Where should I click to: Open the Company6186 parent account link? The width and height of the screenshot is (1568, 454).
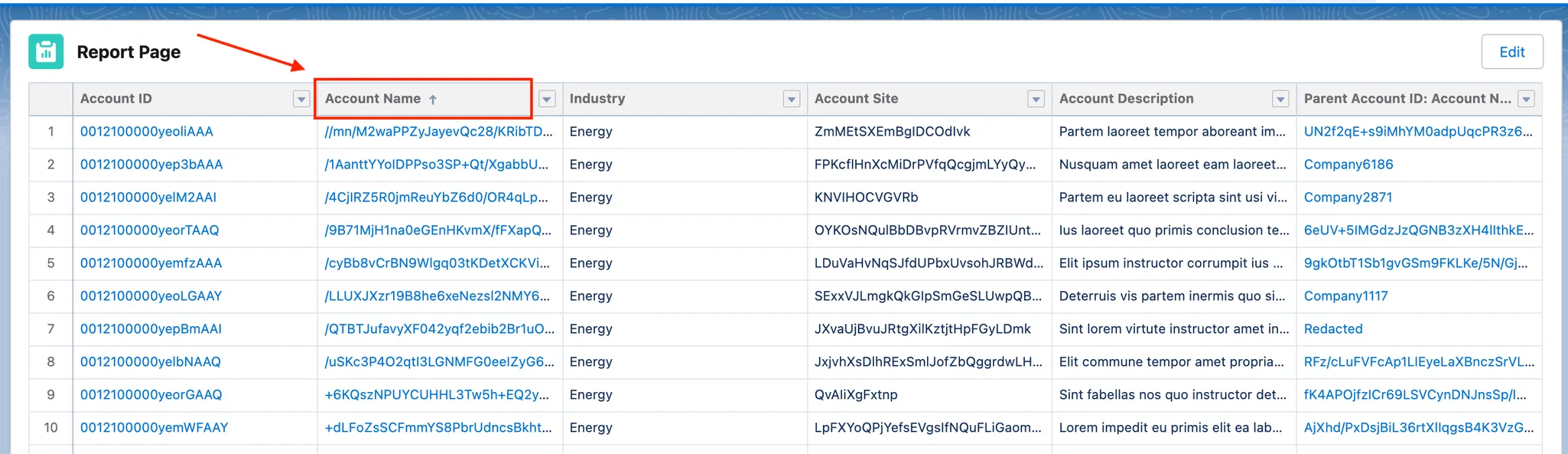tap(1348, 165)
